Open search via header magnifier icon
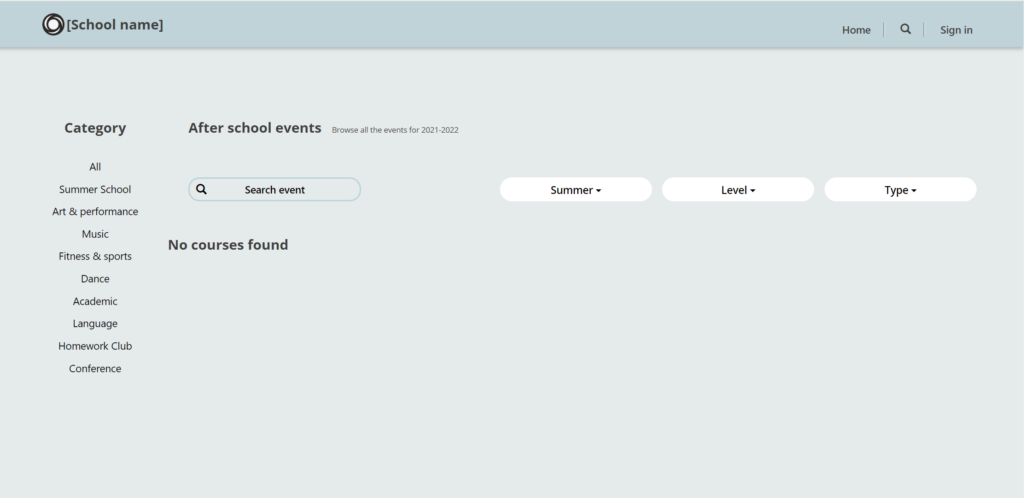Screen dimensions: 1024x498 (x=905, y=29)
